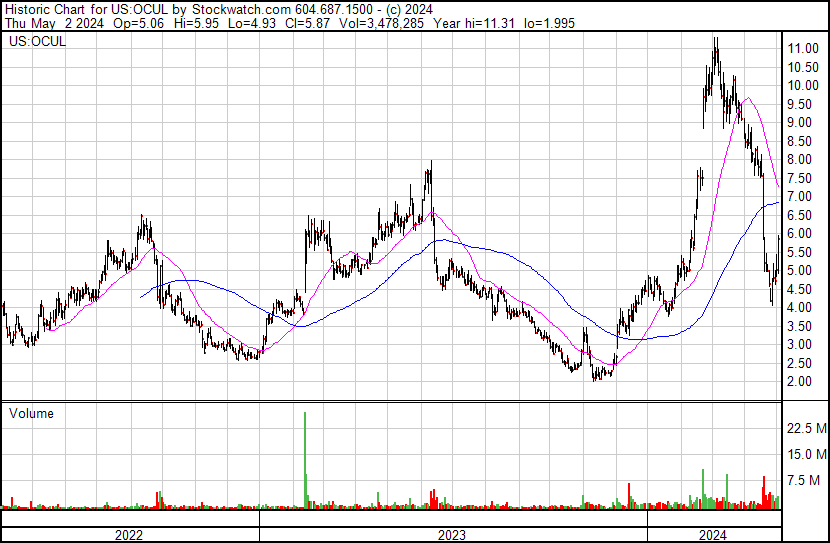Click the 4.50 price axis label
This screenshot has height=543, width=830.
point(800,289)
